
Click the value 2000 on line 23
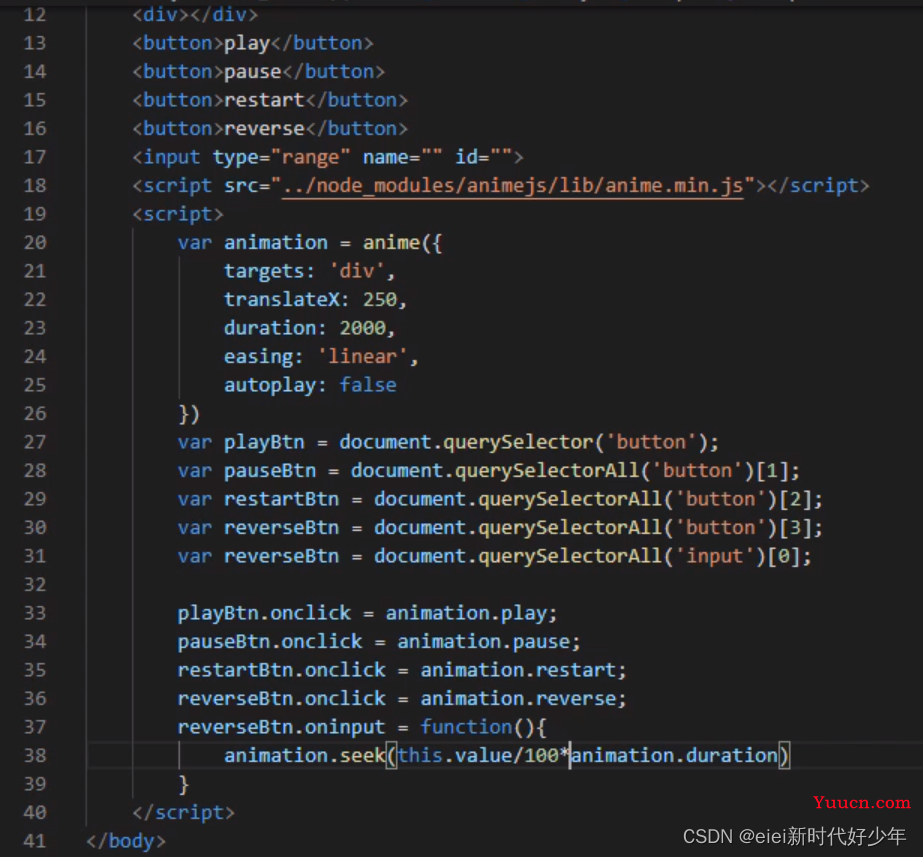pos(362,328)
